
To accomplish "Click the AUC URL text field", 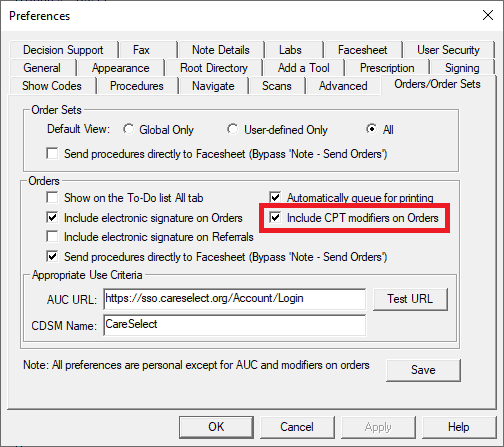I will coord(235,299).
